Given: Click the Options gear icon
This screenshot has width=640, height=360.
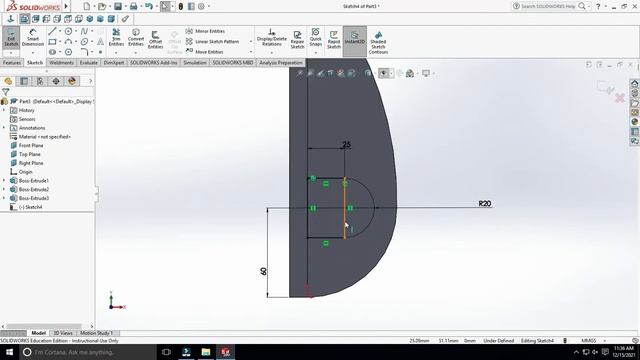Looking at the screenshot, I should click(201, 6).
